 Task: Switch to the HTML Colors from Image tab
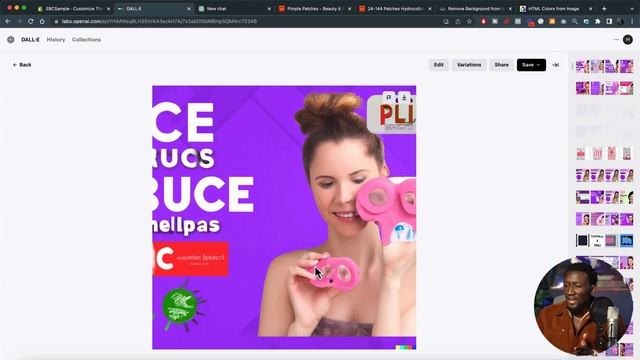tap(556, 9)
